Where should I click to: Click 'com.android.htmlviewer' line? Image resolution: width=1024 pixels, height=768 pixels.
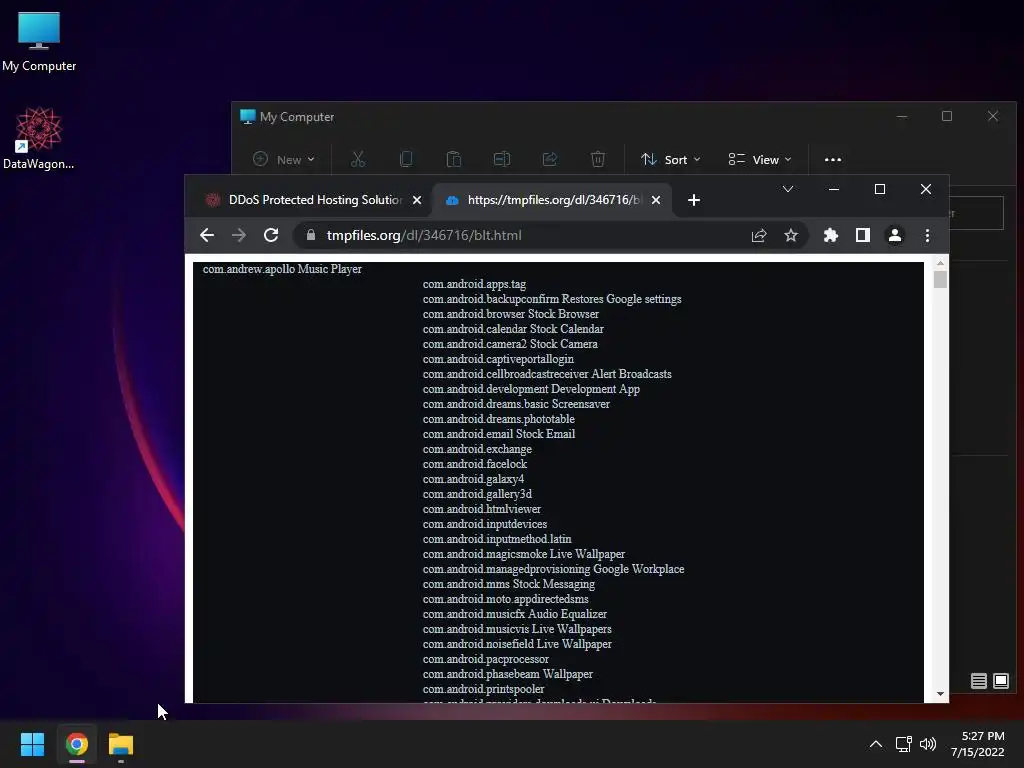(482, 509)
